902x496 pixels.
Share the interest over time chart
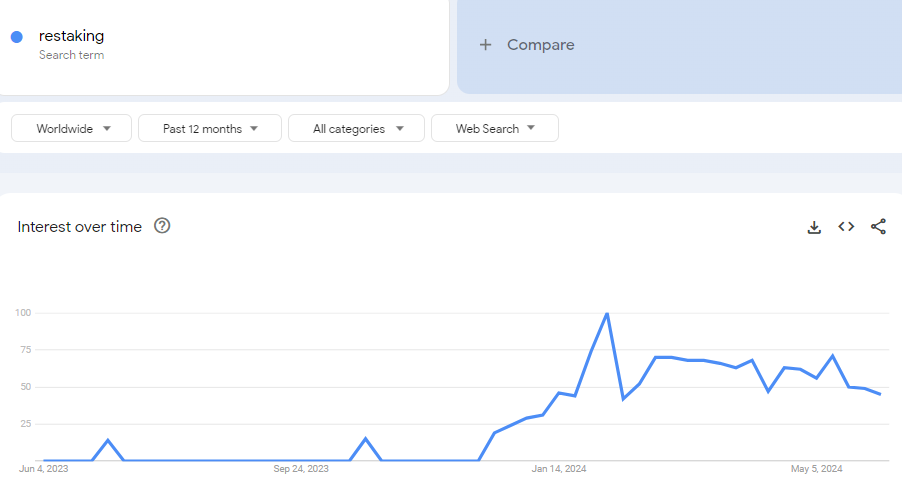pos(878,227)
